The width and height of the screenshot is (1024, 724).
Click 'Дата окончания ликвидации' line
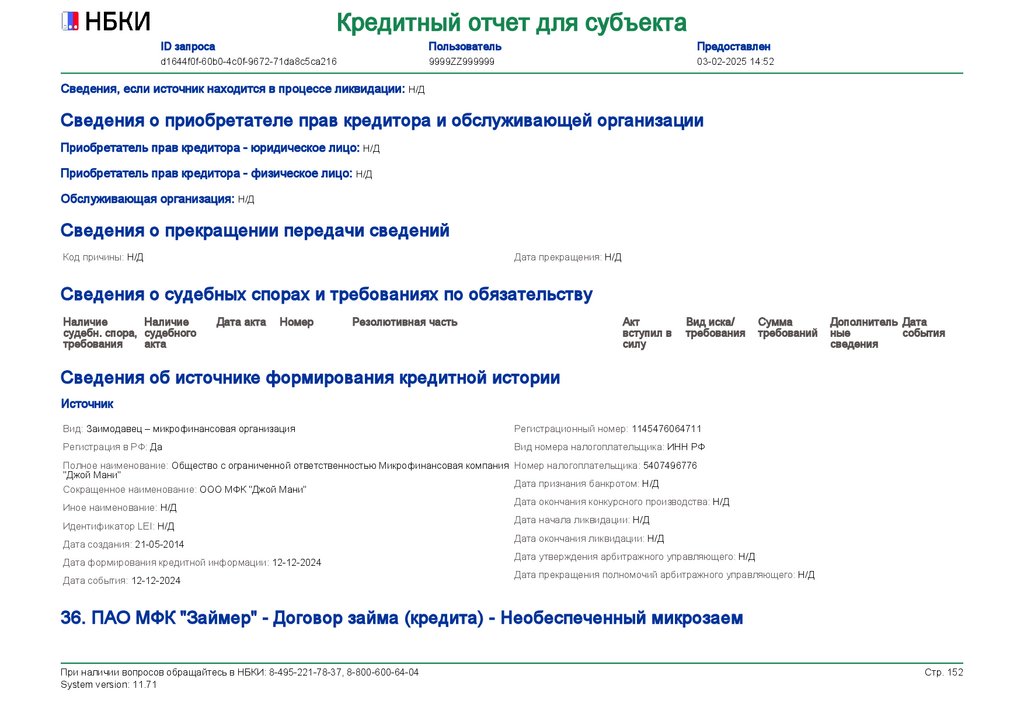pyautogui.click(x=589, y=539)
